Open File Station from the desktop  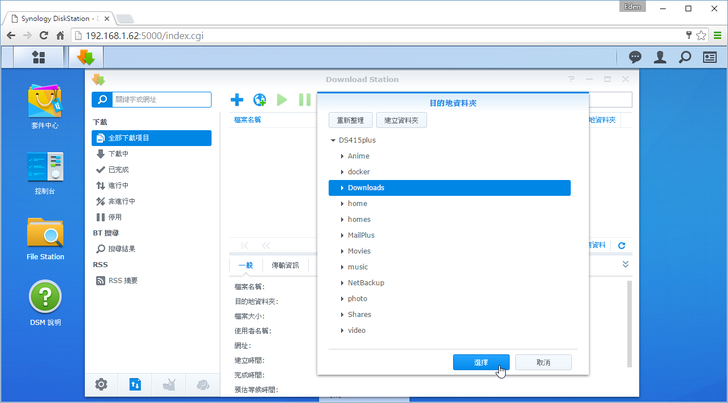click(x=47, y=236)
